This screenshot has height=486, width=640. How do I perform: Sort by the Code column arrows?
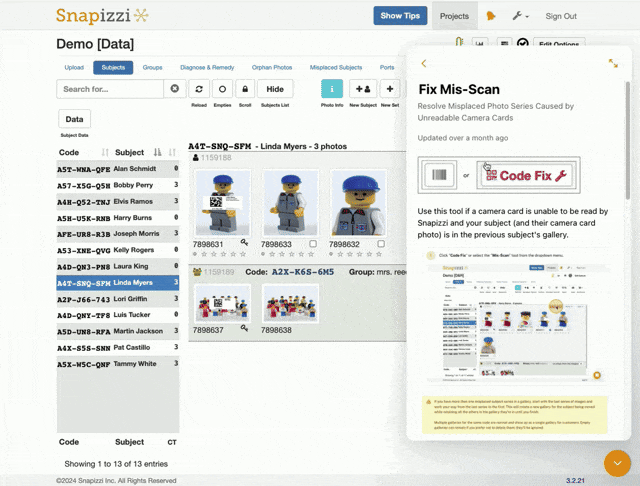pos(105,153)
